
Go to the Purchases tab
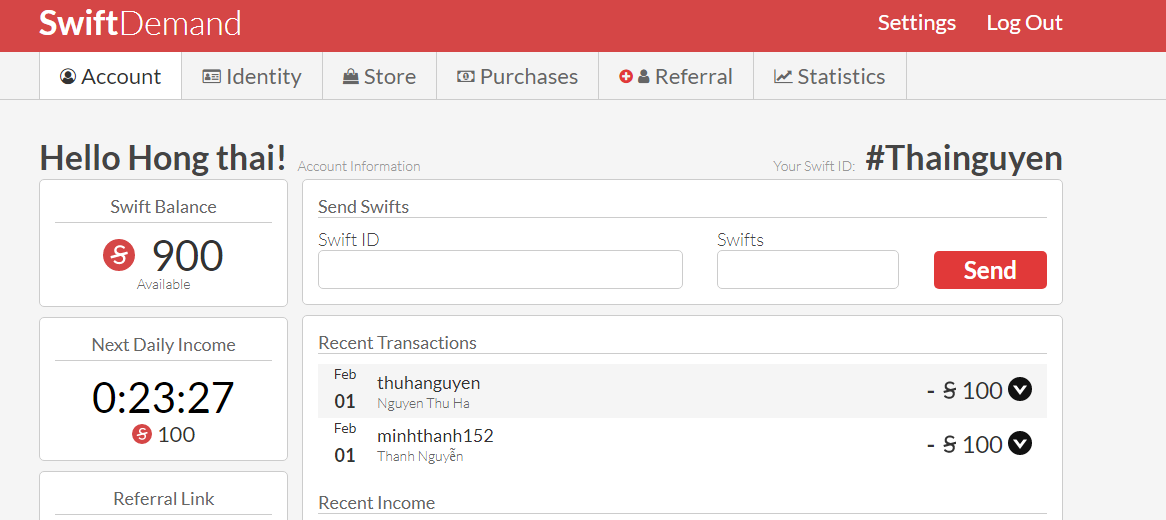click(517, 77)
